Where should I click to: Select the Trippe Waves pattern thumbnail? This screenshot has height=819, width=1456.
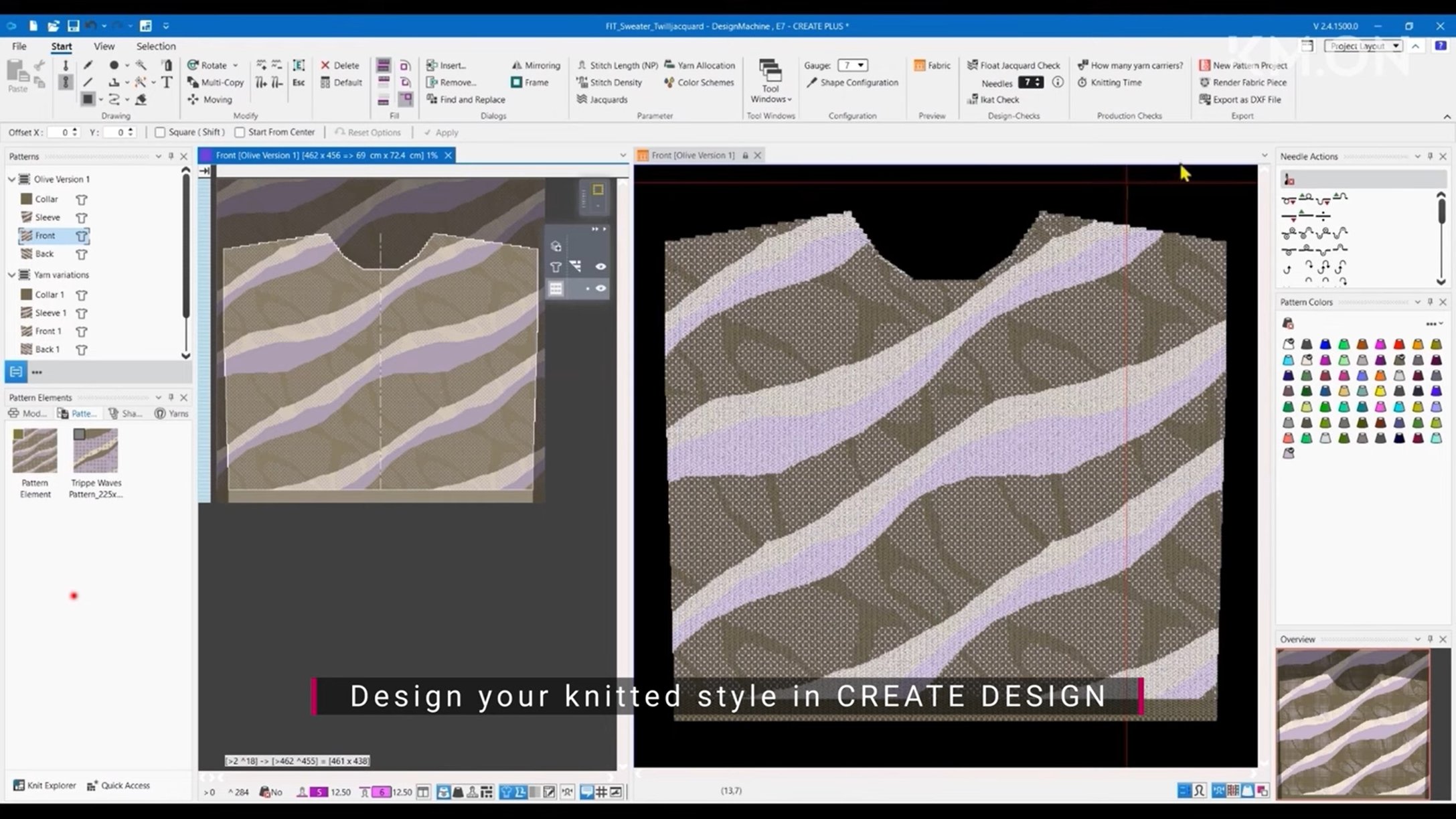coord(95,450)
